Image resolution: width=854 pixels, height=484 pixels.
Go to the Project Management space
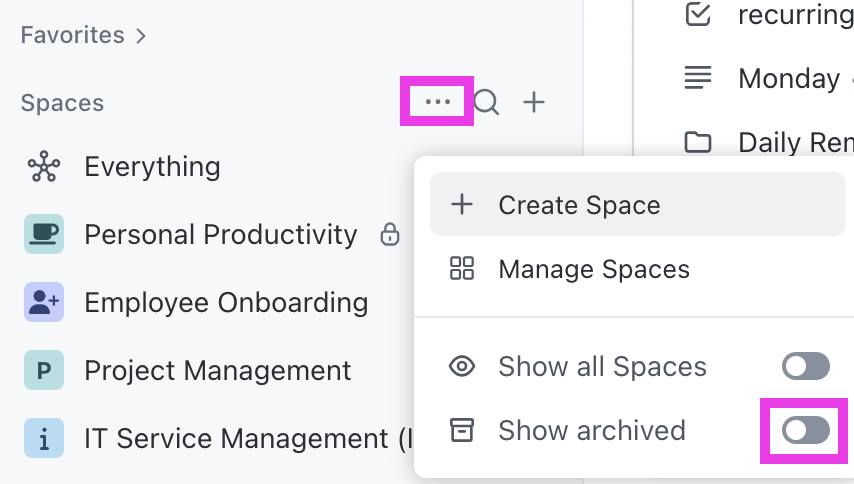pos(217,371)
